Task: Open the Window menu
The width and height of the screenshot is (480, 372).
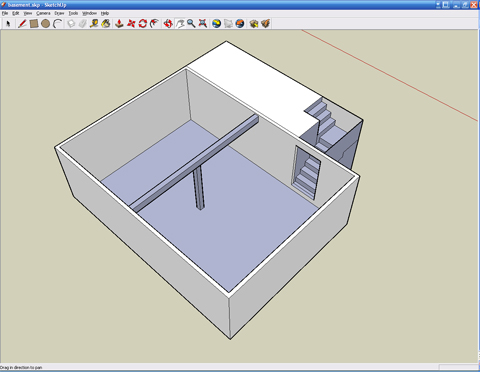Action: coord(89,13)
